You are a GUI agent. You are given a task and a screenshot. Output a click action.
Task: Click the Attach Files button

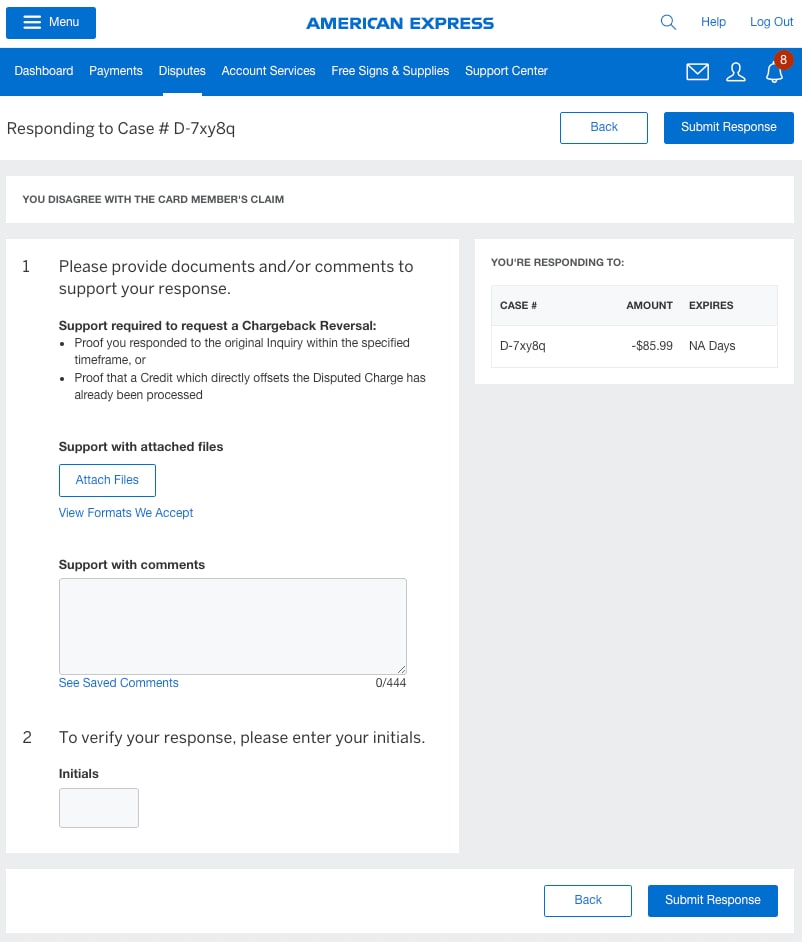[107, 480]
